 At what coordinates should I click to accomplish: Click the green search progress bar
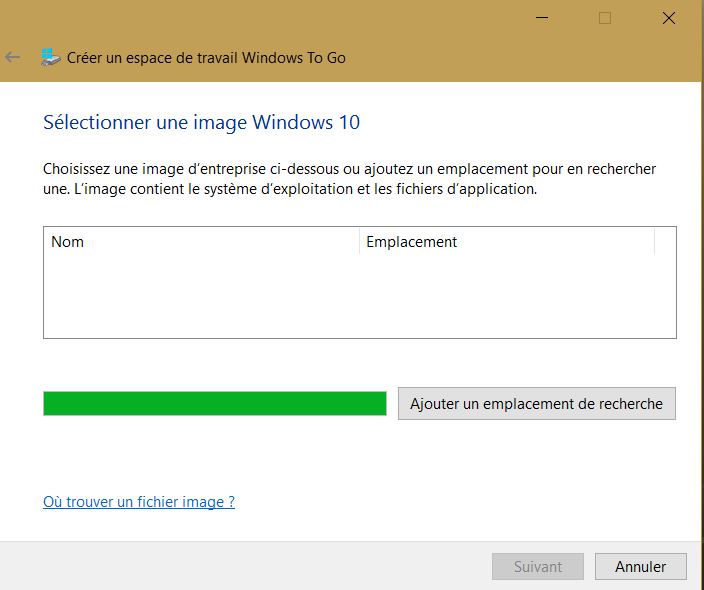(x=215, y=404)
